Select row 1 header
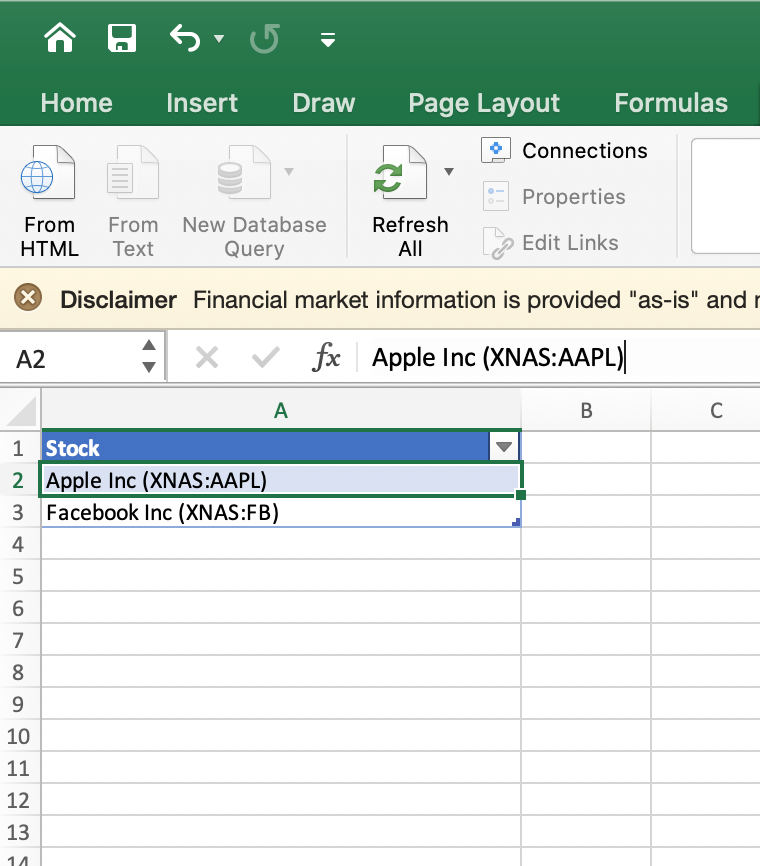Viewport: 760px width, 866px height. 19,448
